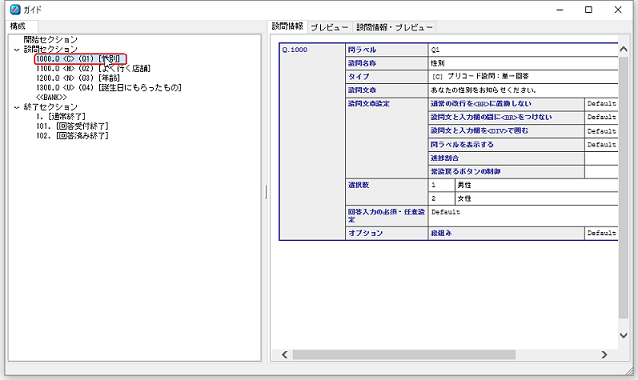Click the 設問文章 header cell
This screenshot has height=380, width=638.
coord(387,90)
